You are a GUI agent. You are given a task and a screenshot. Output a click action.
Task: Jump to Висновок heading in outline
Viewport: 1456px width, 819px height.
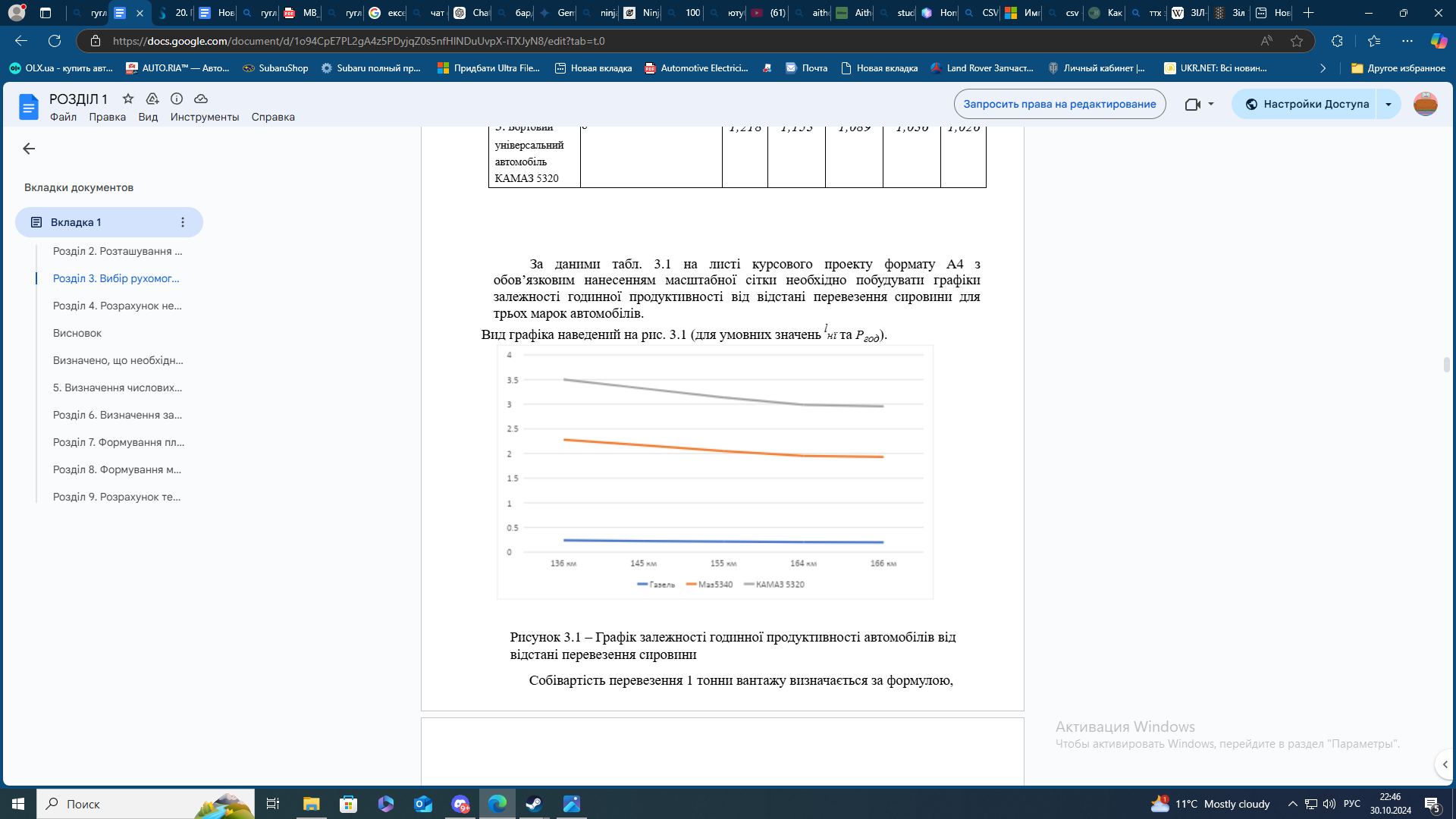77,333
